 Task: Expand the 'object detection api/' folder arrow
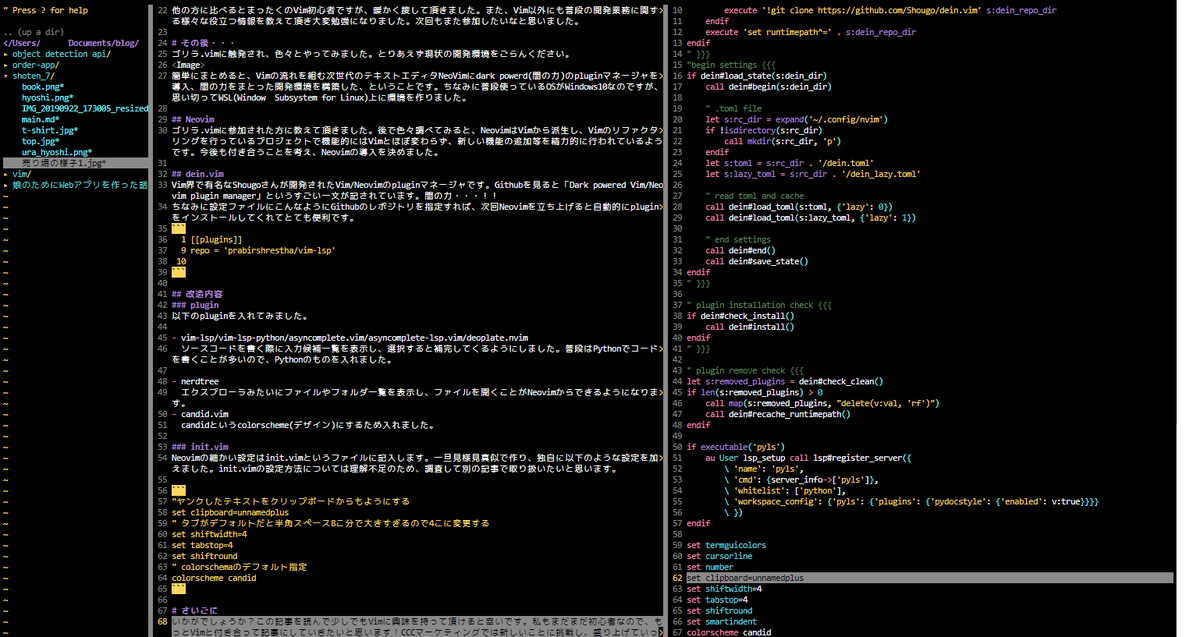coord(7,54)
